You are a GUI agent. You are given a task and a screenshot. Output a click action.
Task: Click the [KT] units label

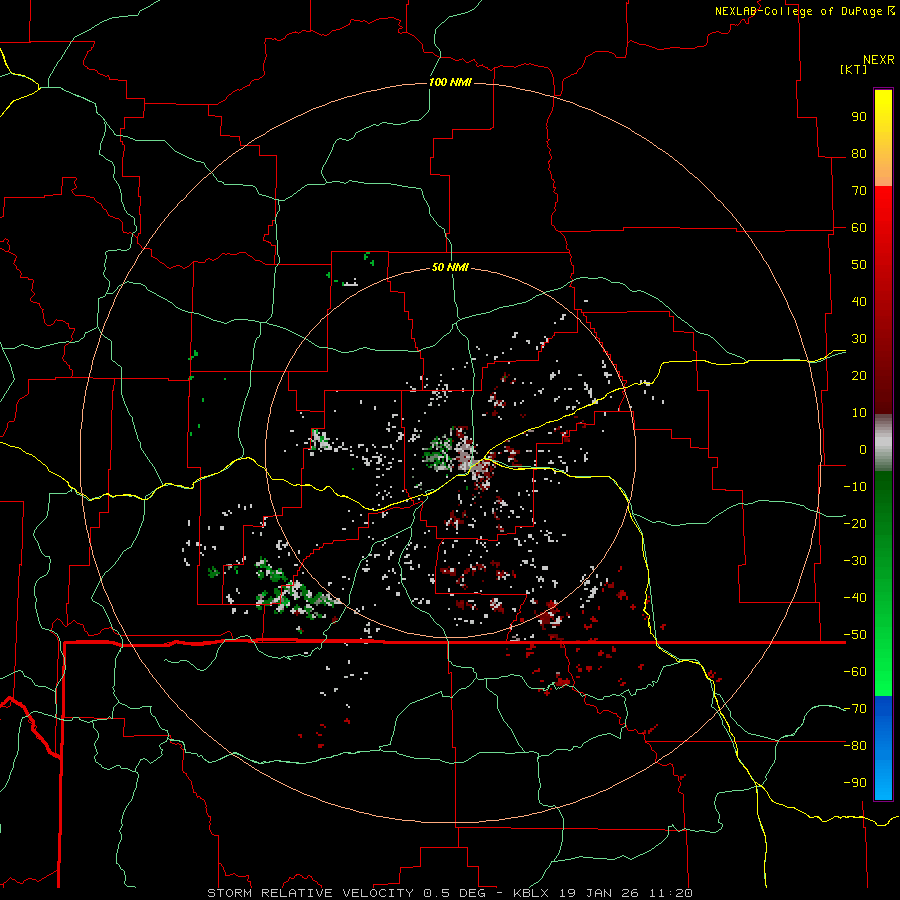853,69
